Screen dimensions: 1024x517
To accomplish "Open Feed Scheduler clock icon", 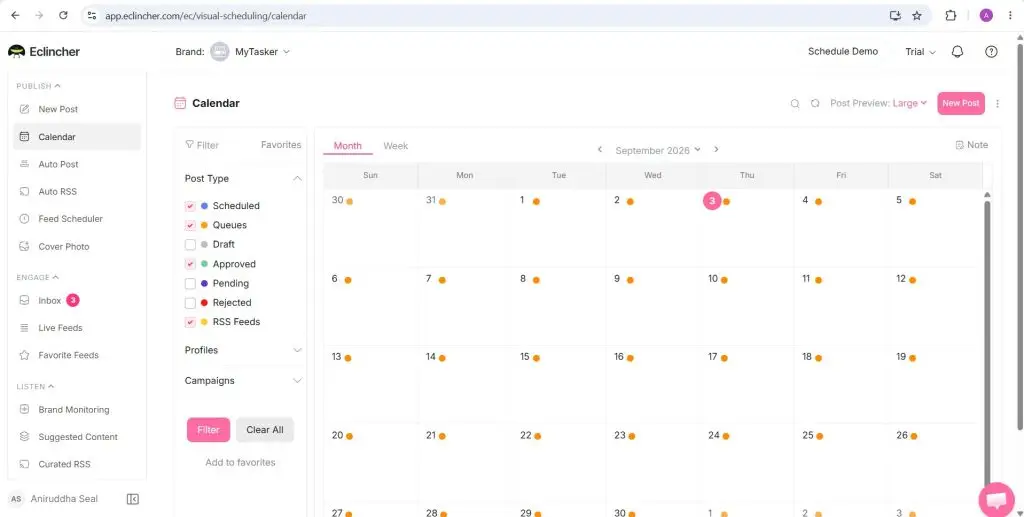I will tap(24, 219).
